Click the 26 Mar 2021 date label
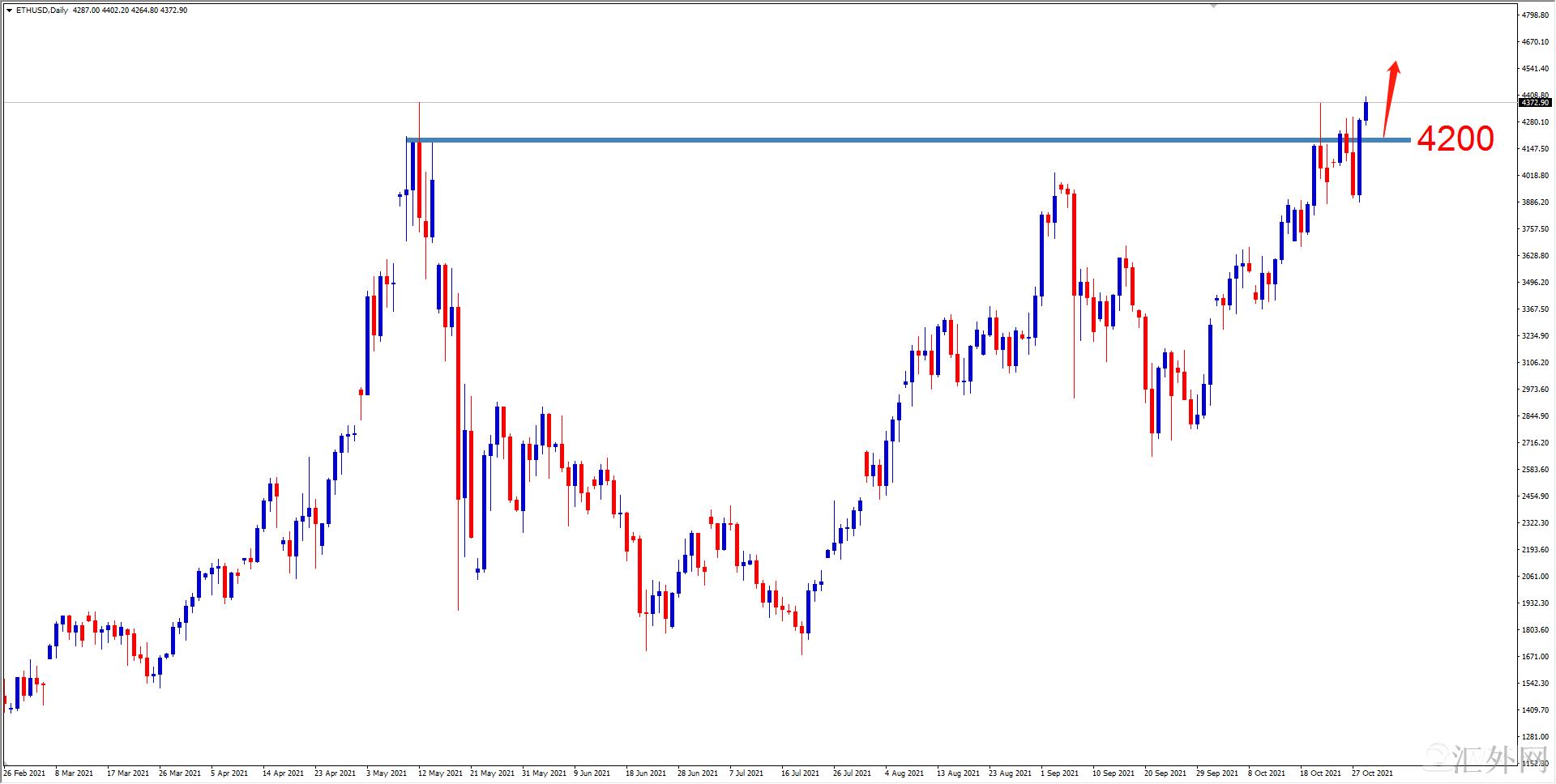This screenshot has height=784, width=1556. point(180,773)
